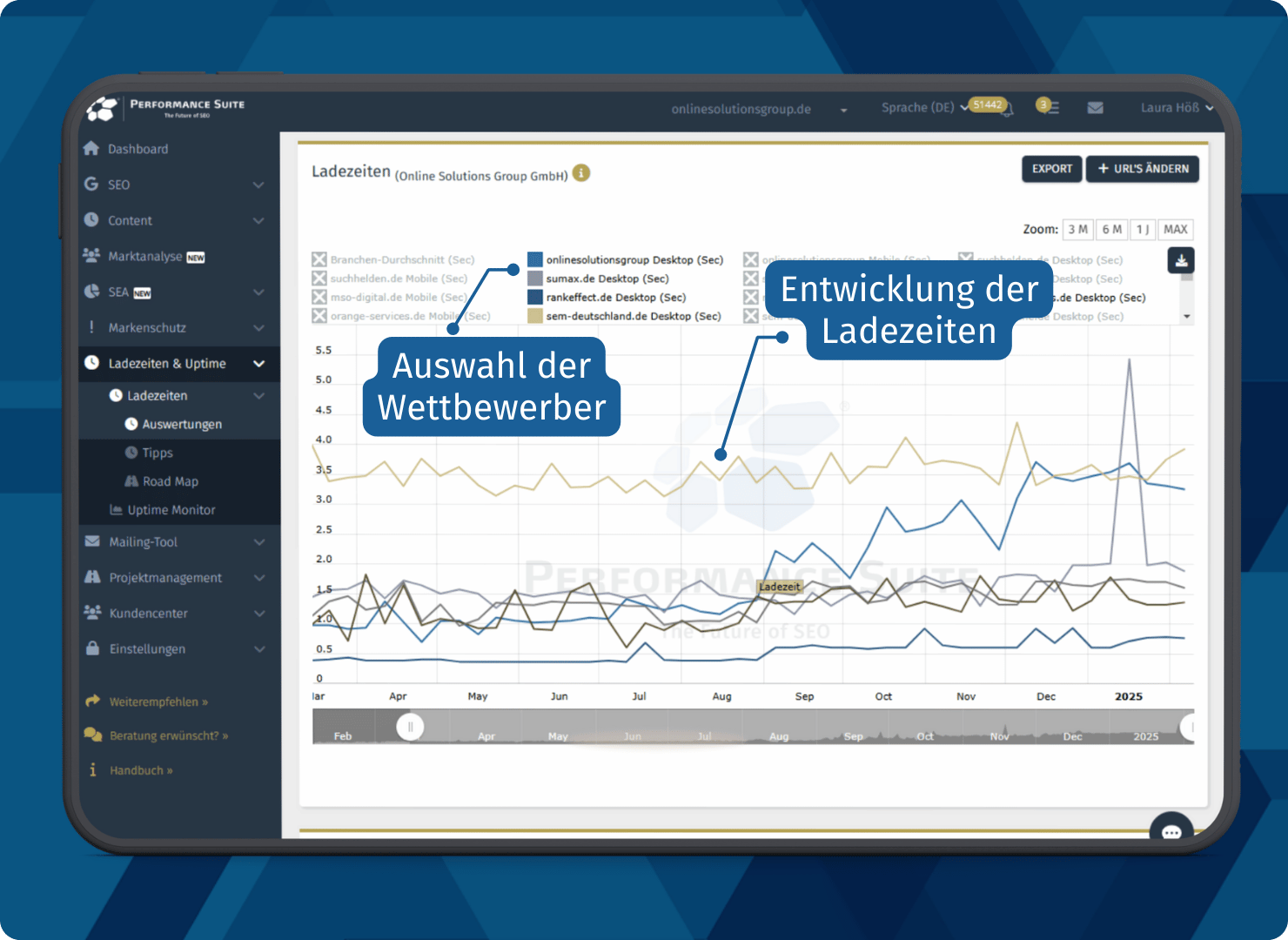This screenshot has width=1288, height=940.
Task: Expand the Content menu chevron
Action: (258, 220)
